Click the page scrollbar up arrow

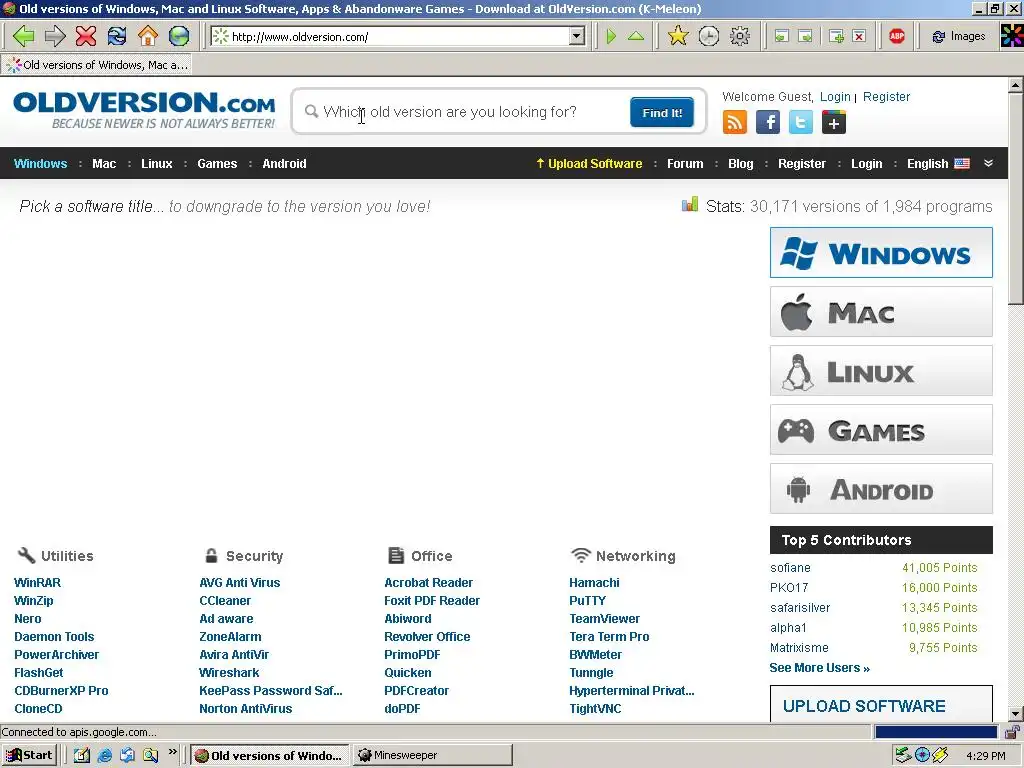point(1016,84)
